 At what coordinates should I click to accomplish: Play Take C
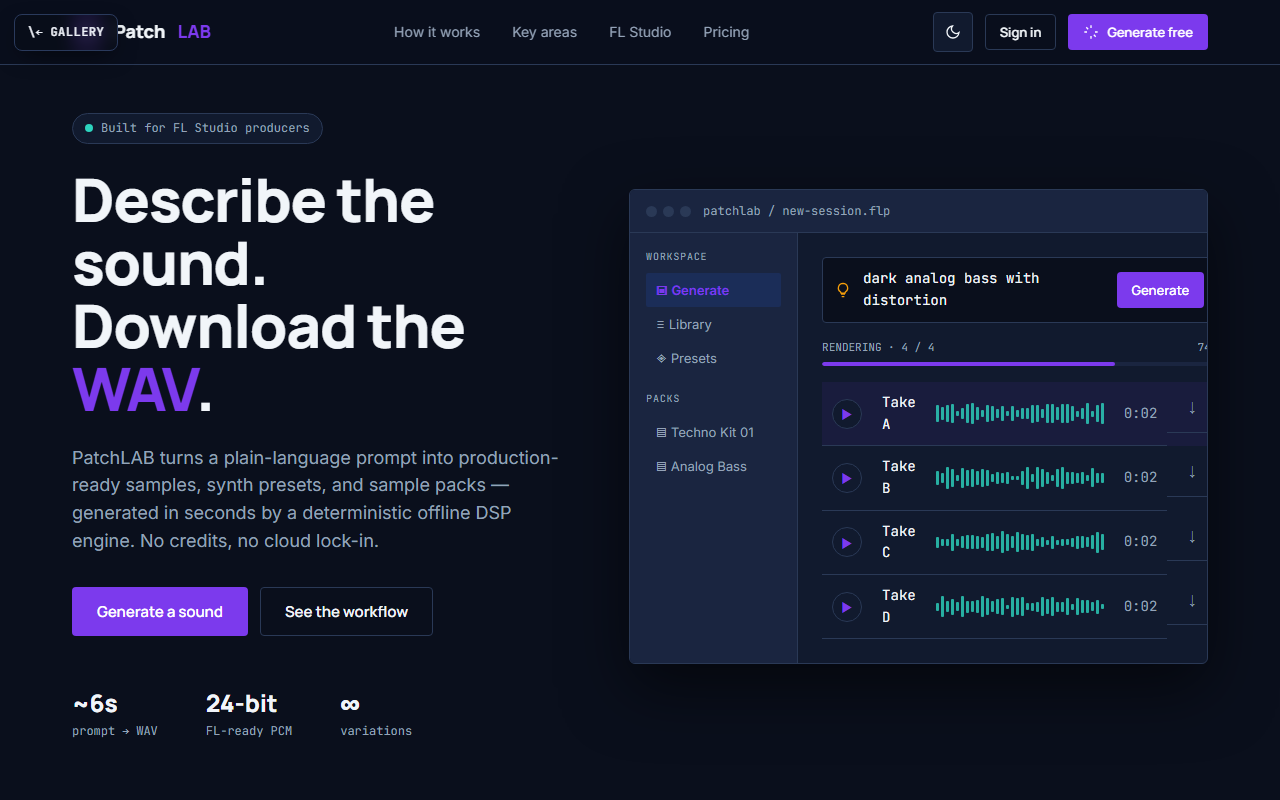tap(847, 542)
